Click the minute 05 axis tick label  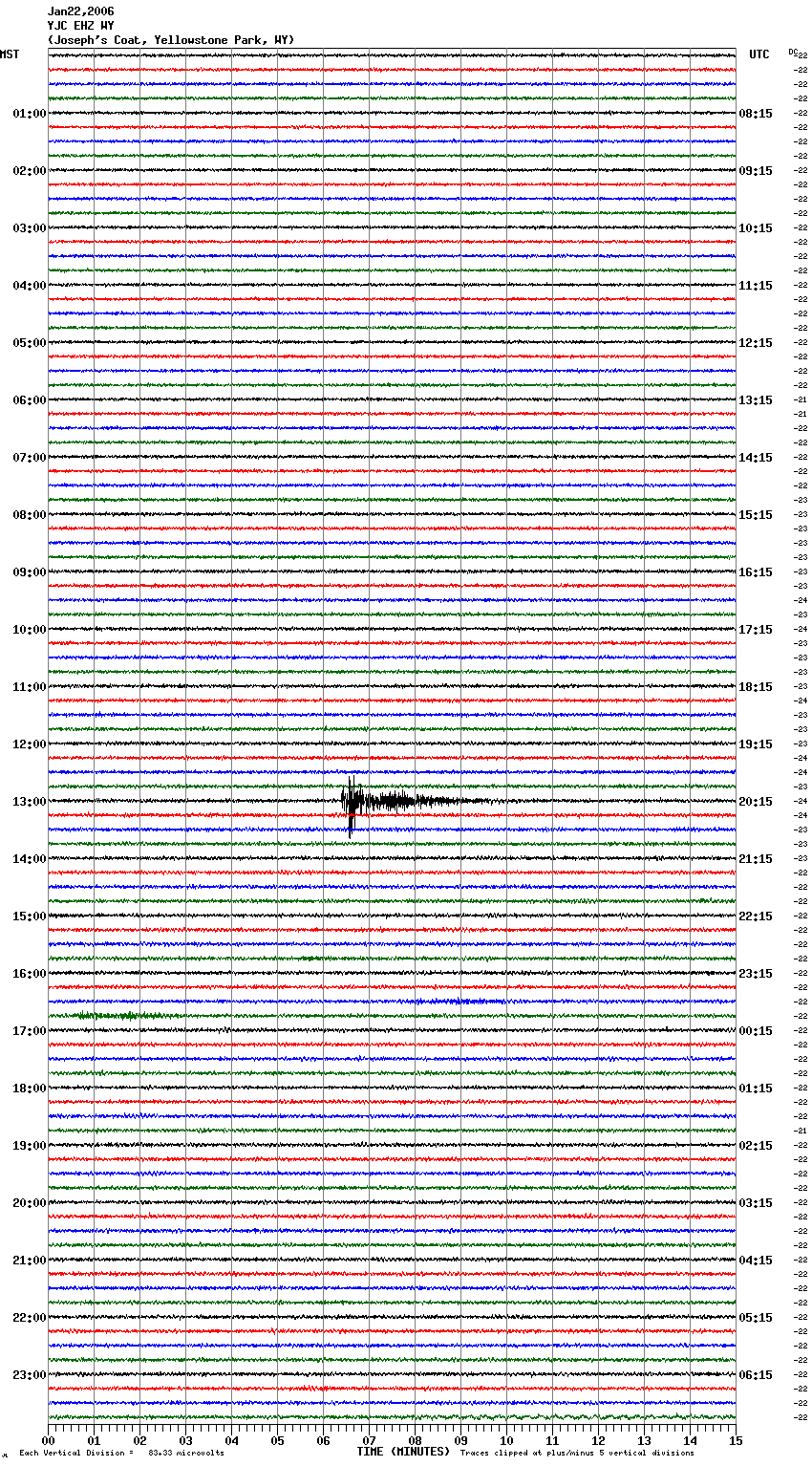(x=277, y=1441)
